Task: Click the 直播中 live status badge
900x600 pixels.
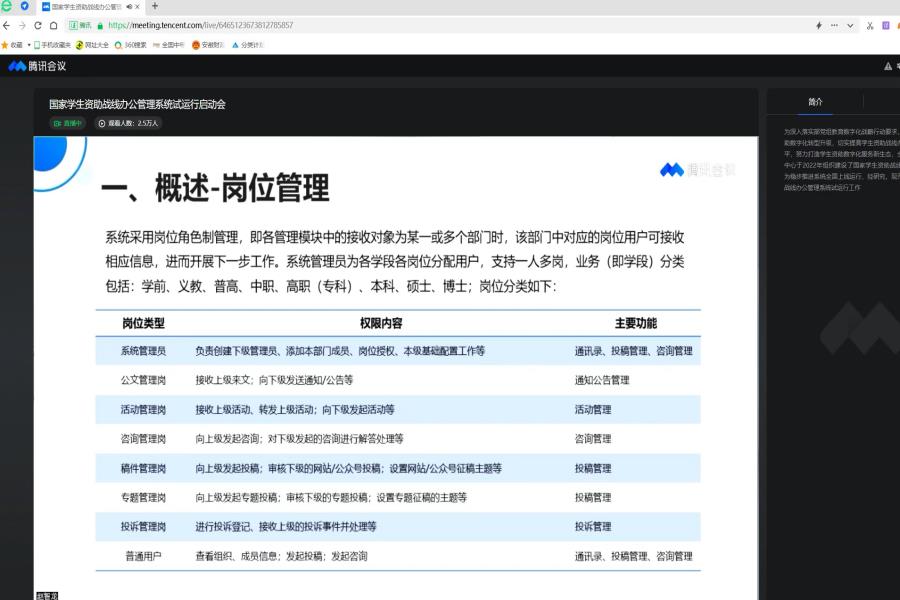Action: [69, 123]
